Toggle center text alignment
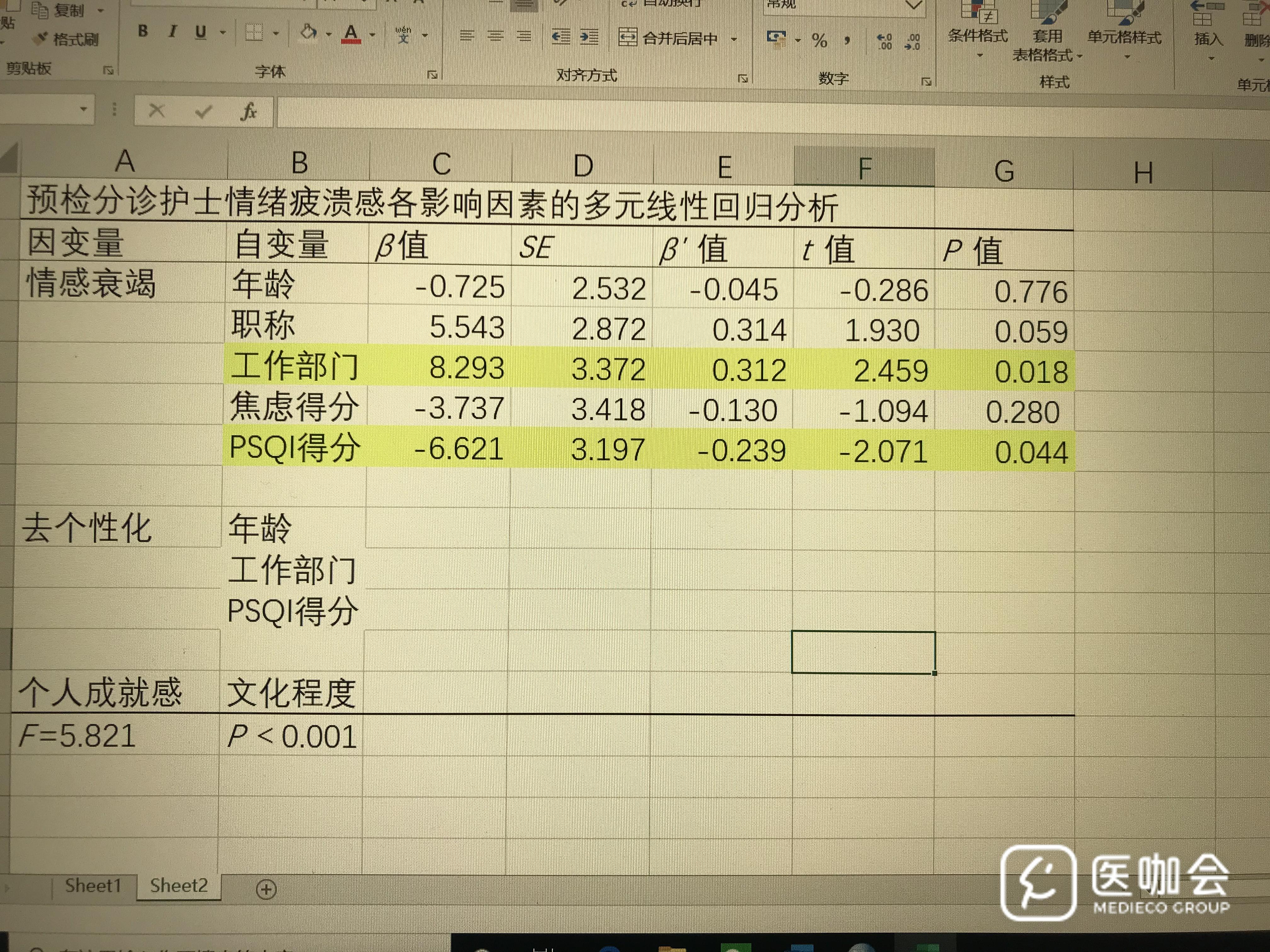The width and height of the screenshot is (1270, 952). coord(495,36)
